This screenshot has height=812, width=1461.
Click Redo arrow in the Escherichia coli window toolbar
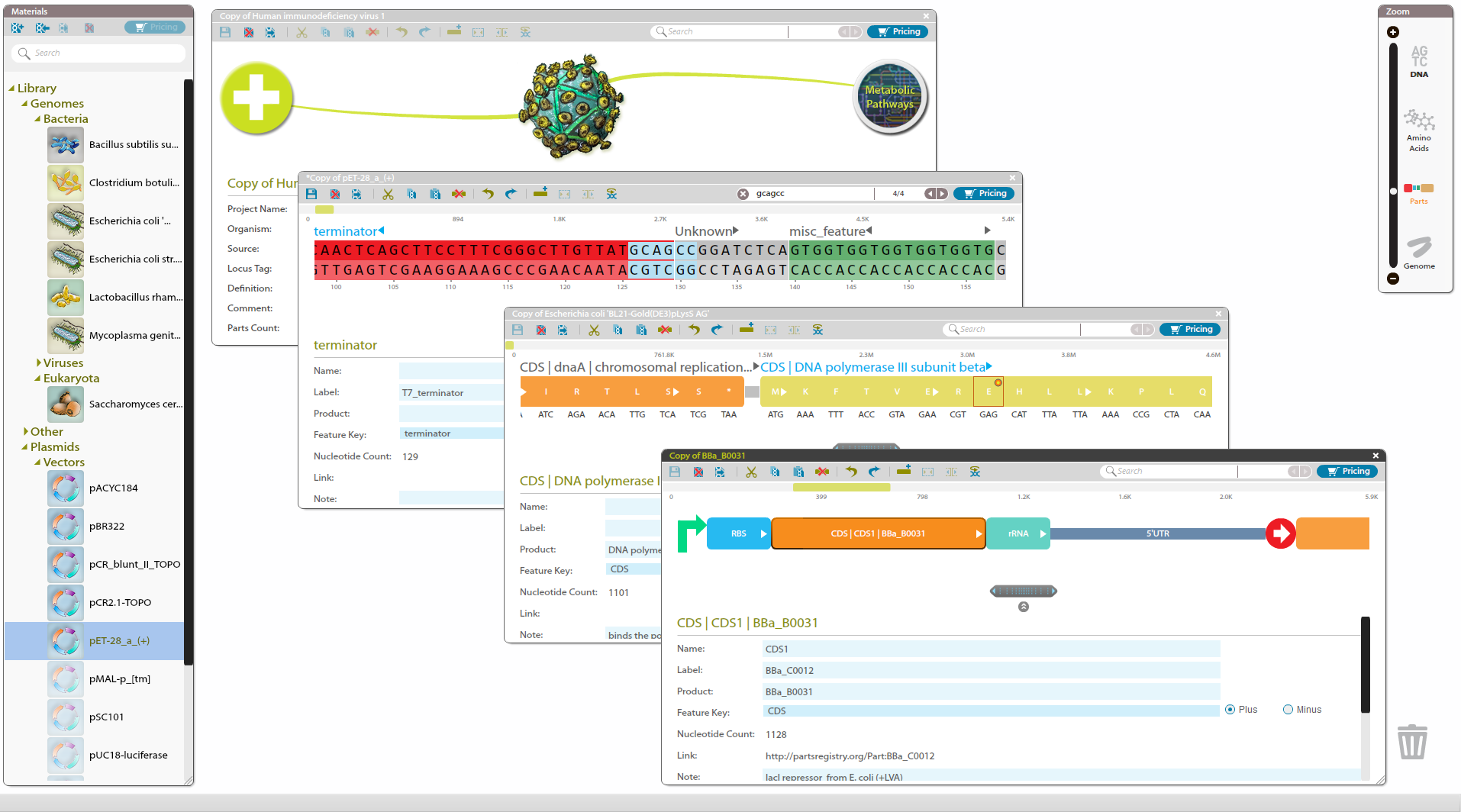click(717, 330)
